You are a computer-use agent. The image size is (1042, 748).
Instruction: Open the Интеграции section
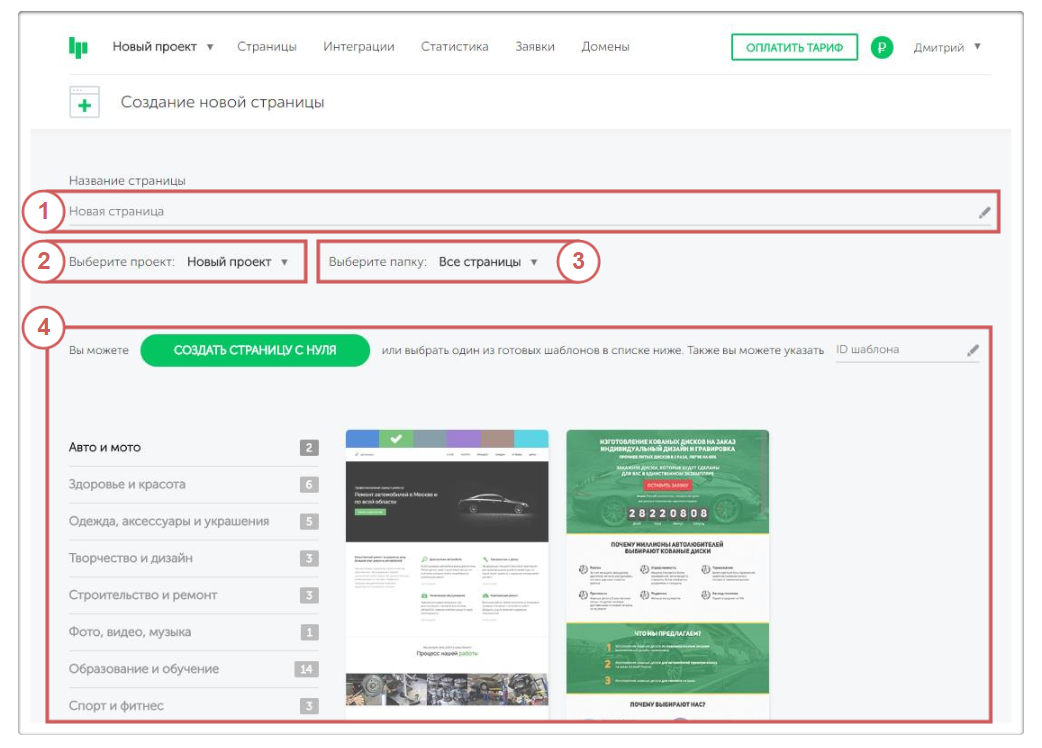click(359, 47)
